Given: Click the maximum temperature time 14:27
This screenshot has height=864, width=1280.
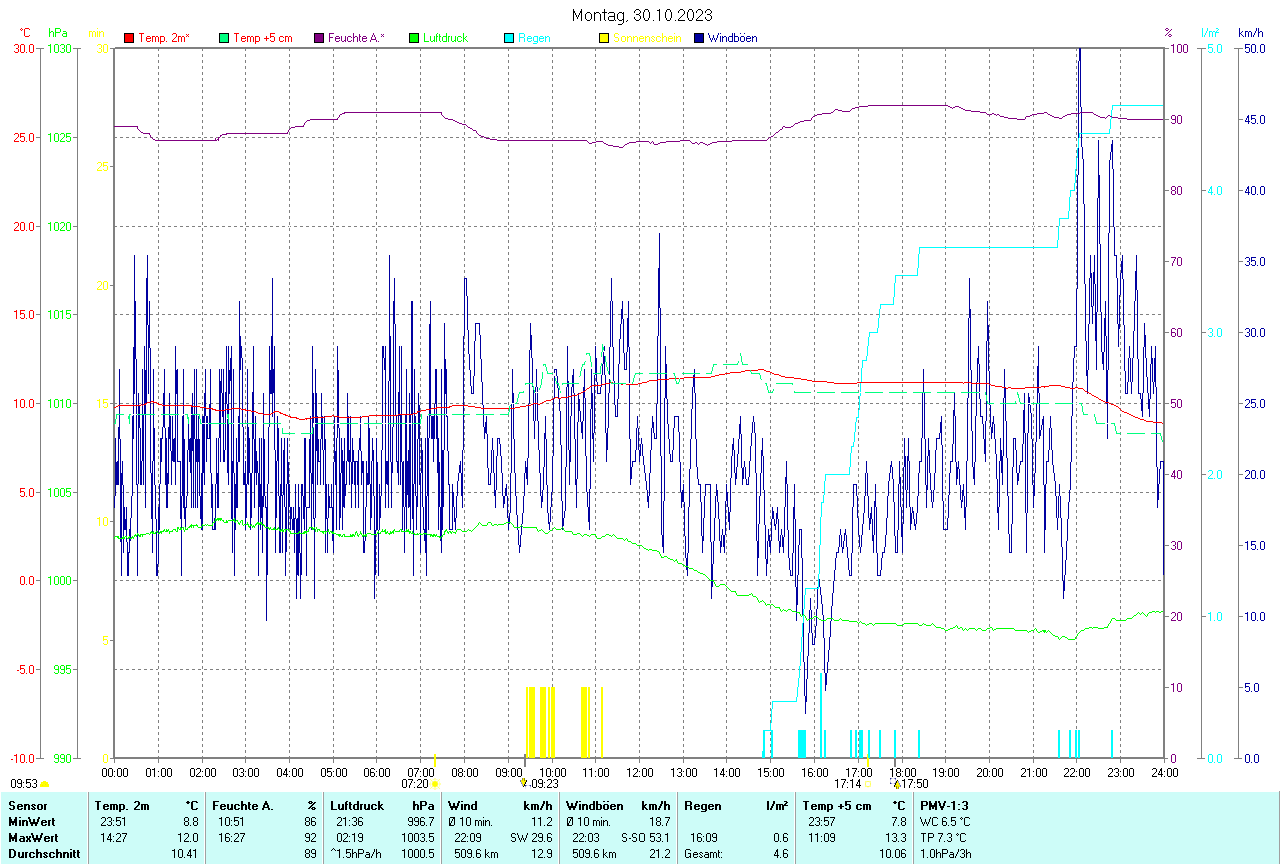Looking at the screenshot, I should click(112, 837).
